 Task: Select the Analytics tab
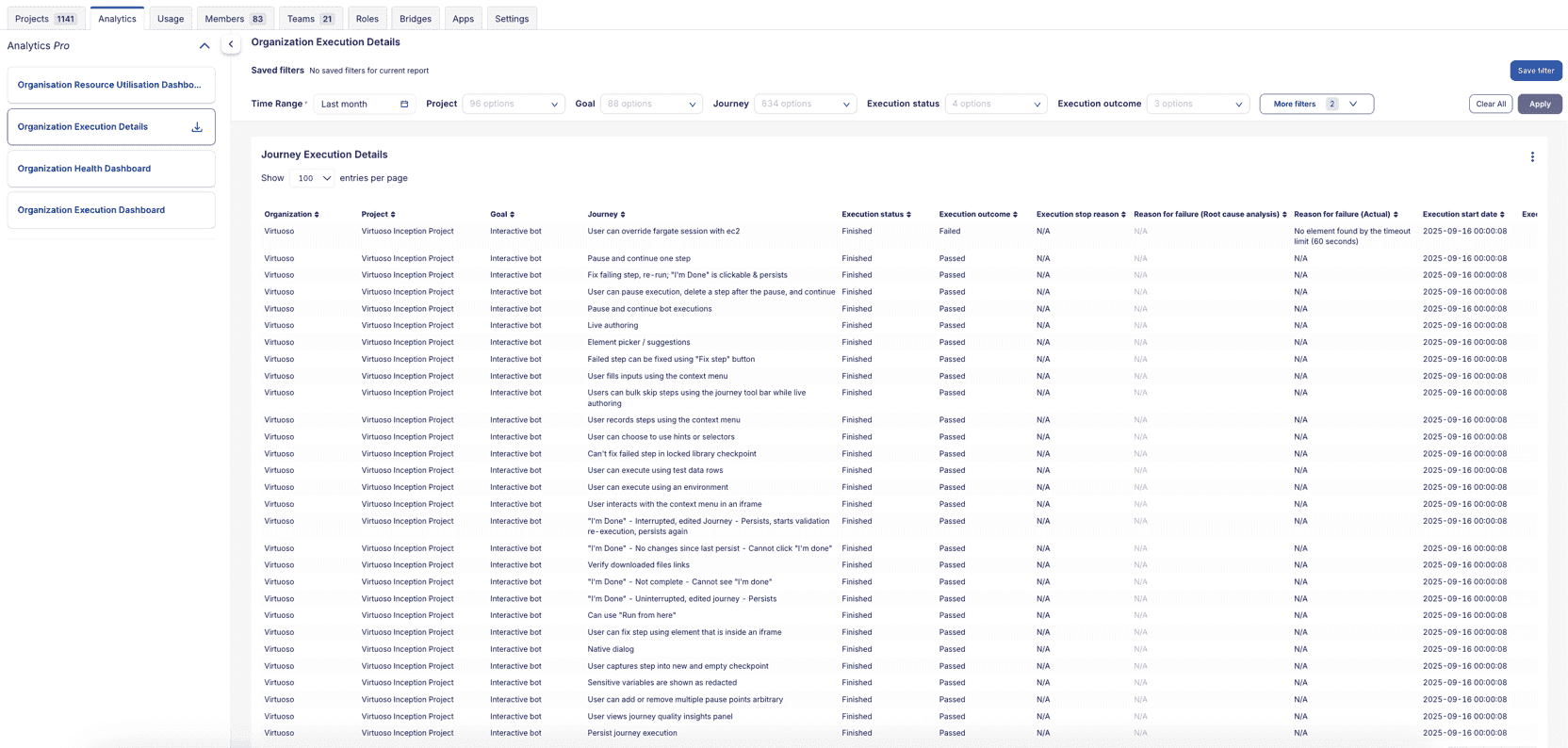(x=118, y=19)
